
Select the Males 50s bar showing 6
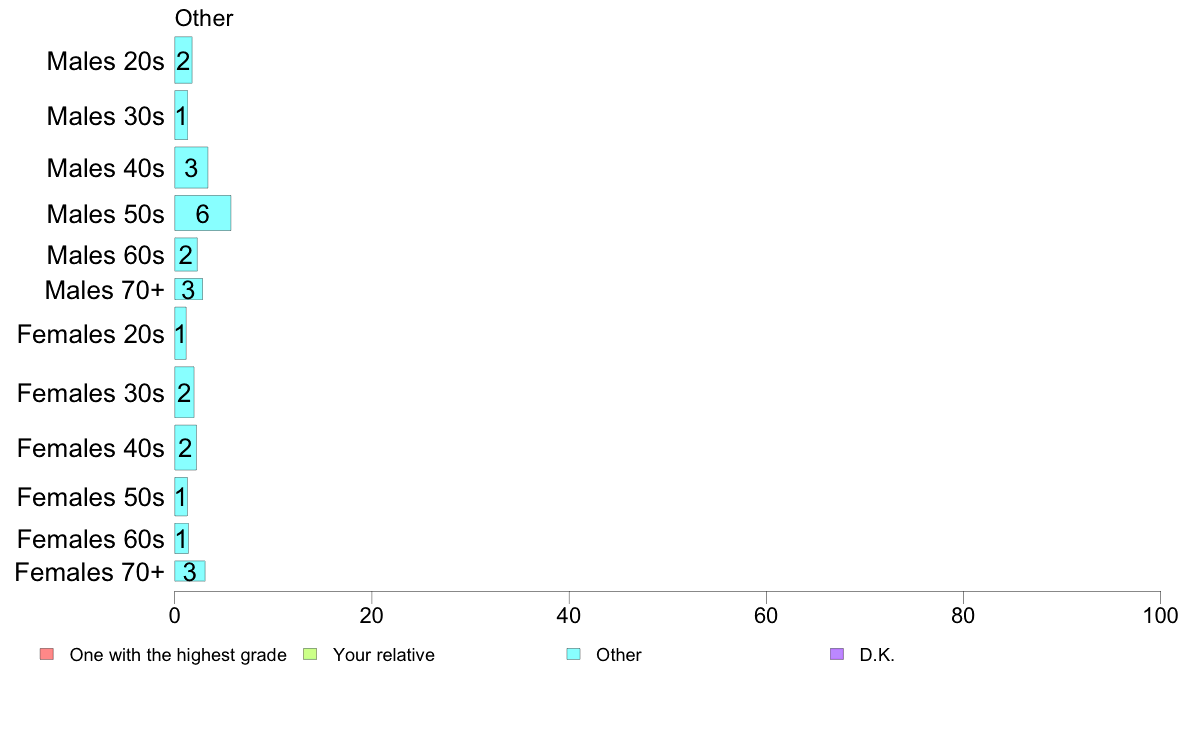point(202,213)
